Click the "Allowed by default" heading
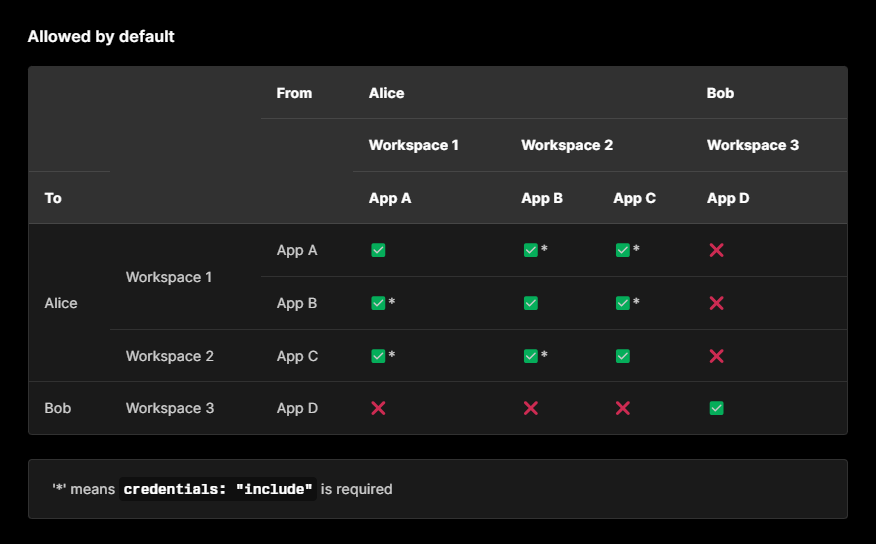This screenshot has width=876, height=544. 101,37
